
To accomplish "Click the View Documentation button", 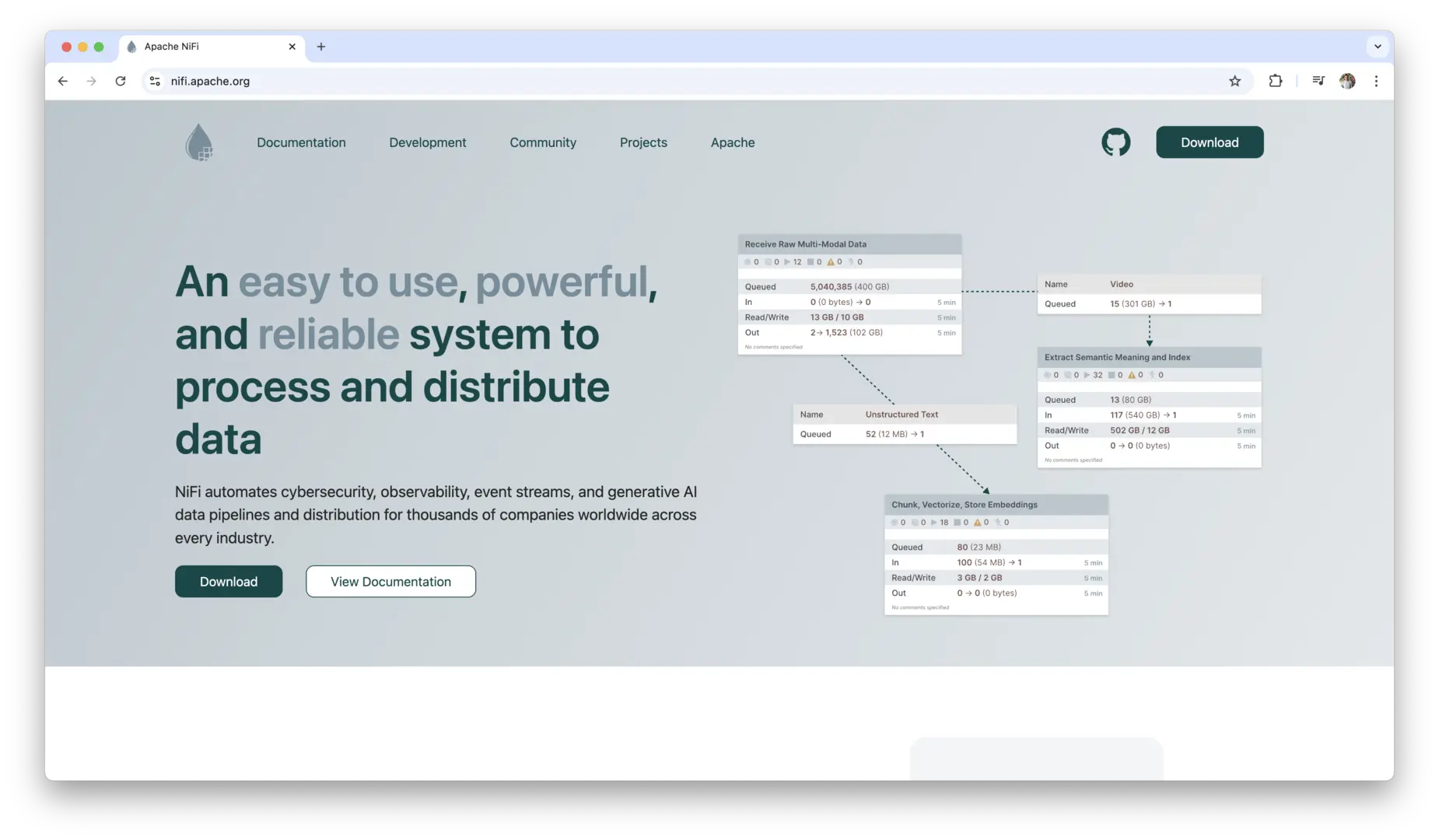I will tap(390, 582).
